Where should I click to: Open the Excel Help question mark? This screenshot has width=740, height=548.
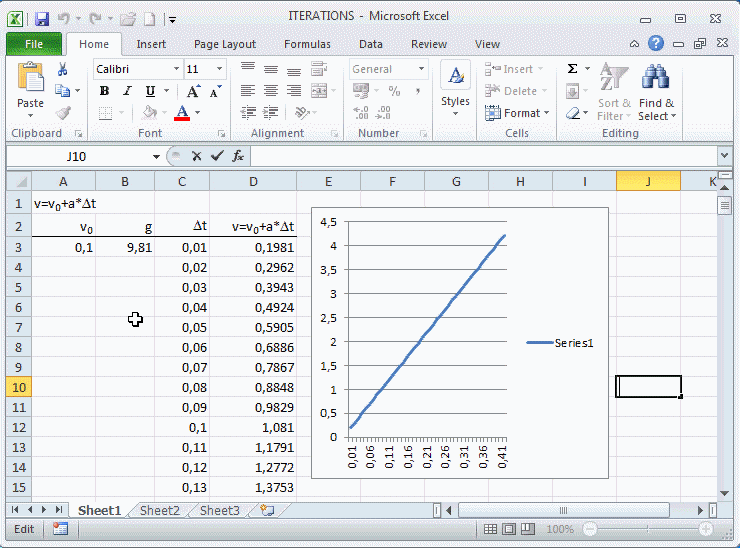[656, 44]
